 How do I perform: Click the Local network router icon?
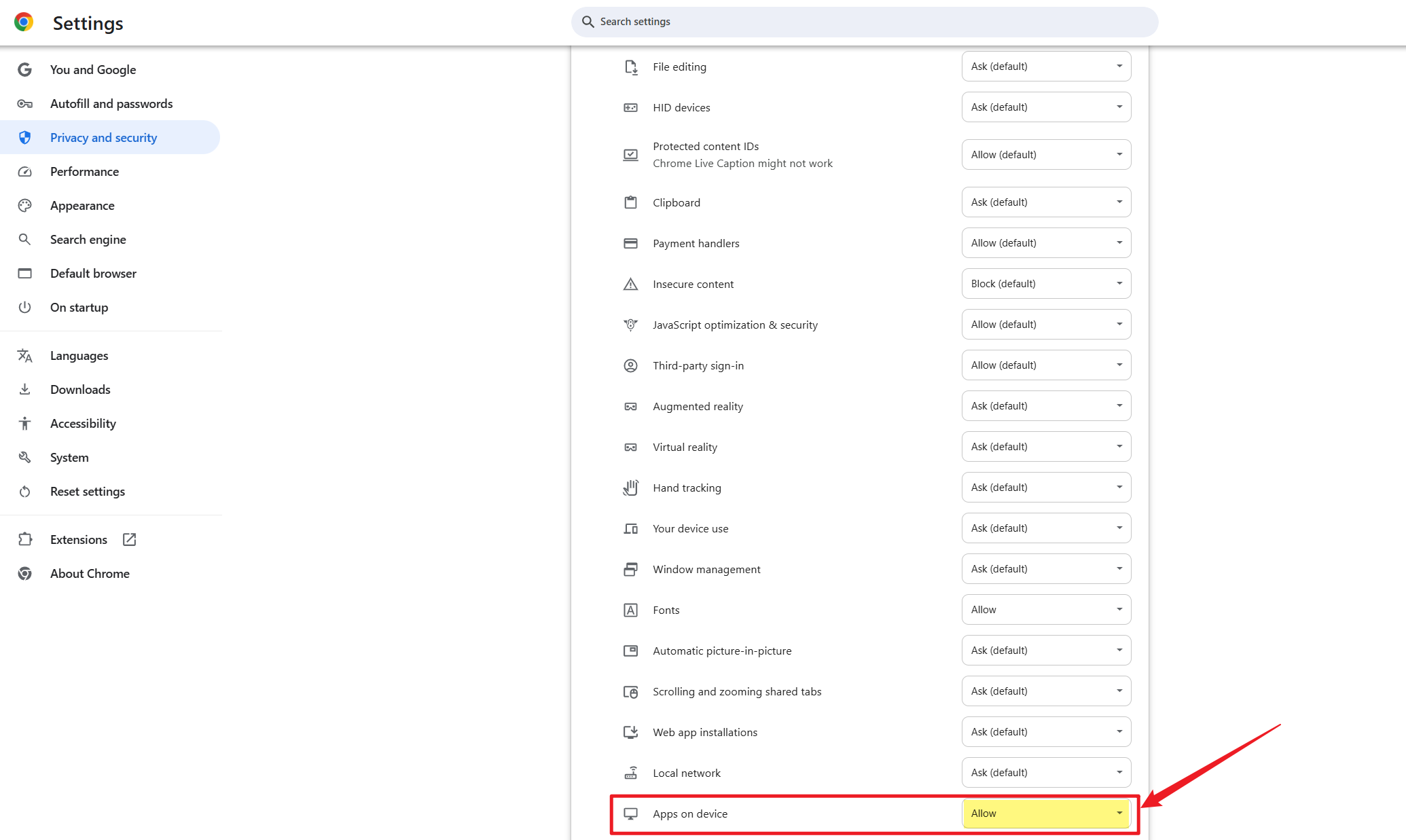point(630,773)
